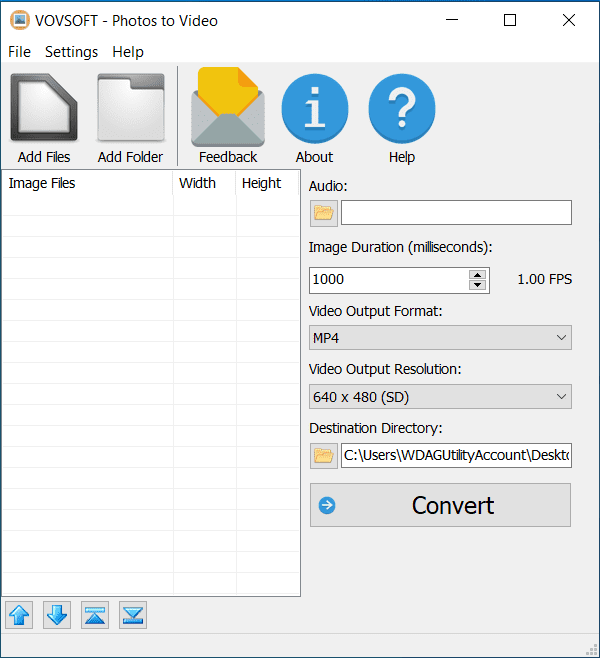Maximize the Photos to Video window
Screen dimensions: 600x658
coord(510,20)
